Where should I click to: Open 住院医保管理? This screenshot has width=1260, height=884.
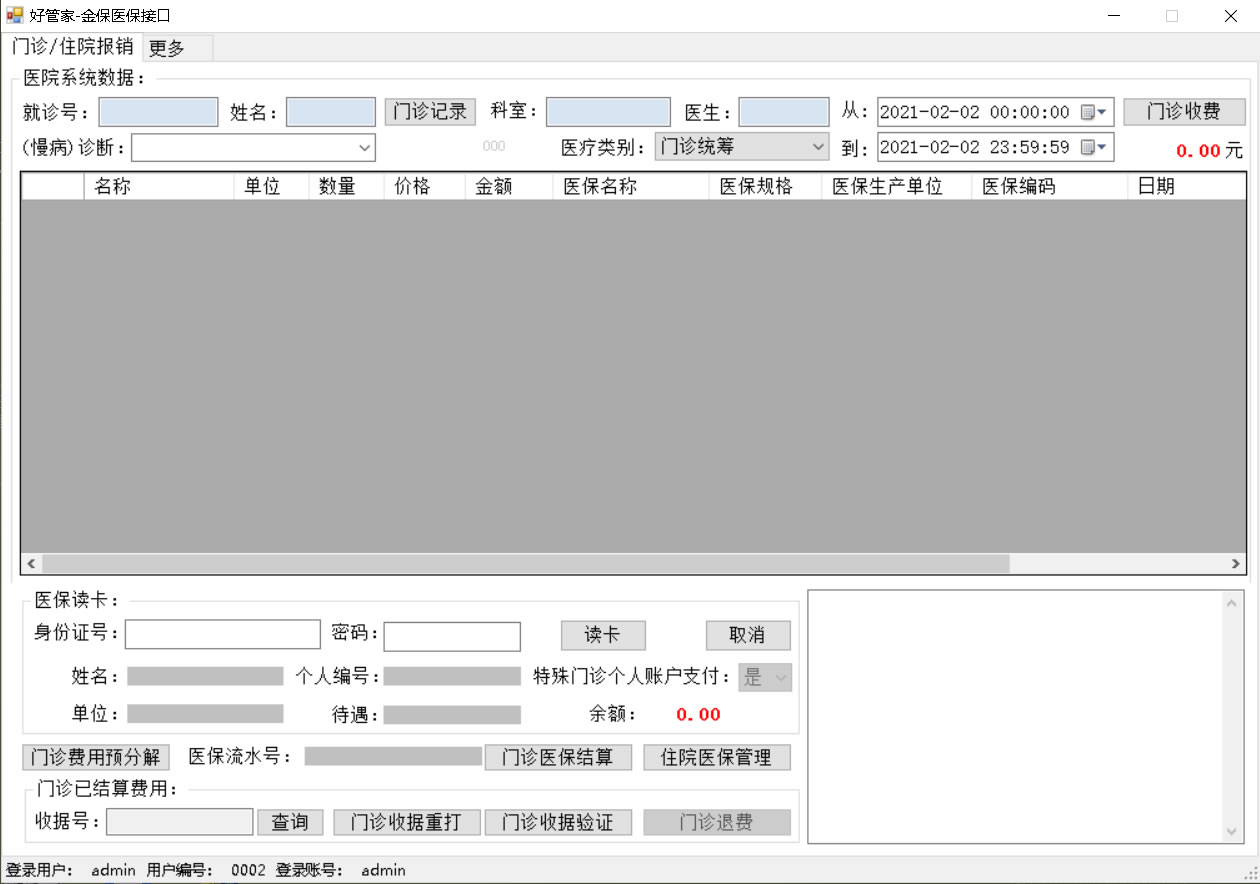[x=716, y=757]
